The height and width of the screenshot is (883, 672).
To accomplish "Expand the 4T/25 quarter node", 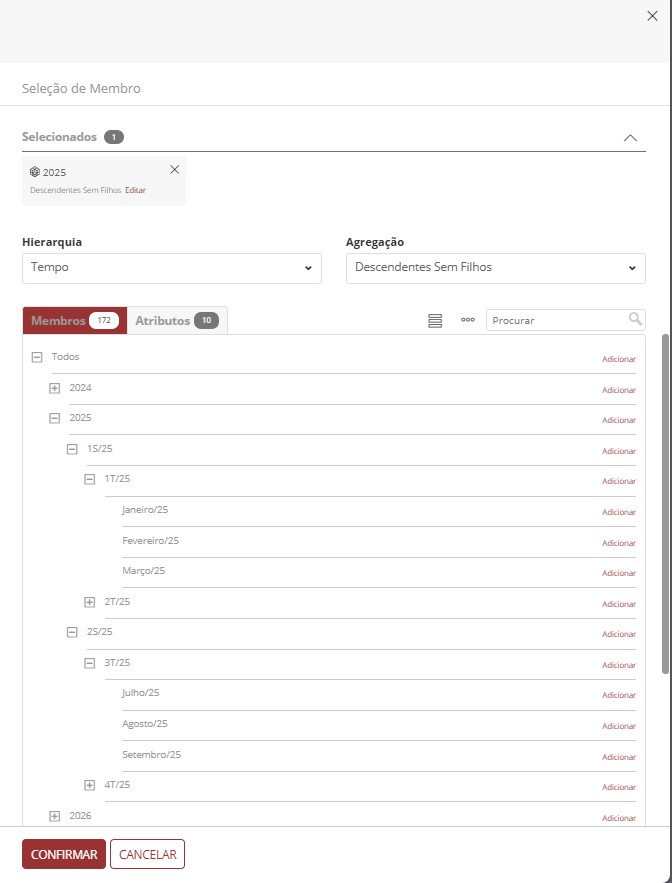I will [x=90, y=785].
